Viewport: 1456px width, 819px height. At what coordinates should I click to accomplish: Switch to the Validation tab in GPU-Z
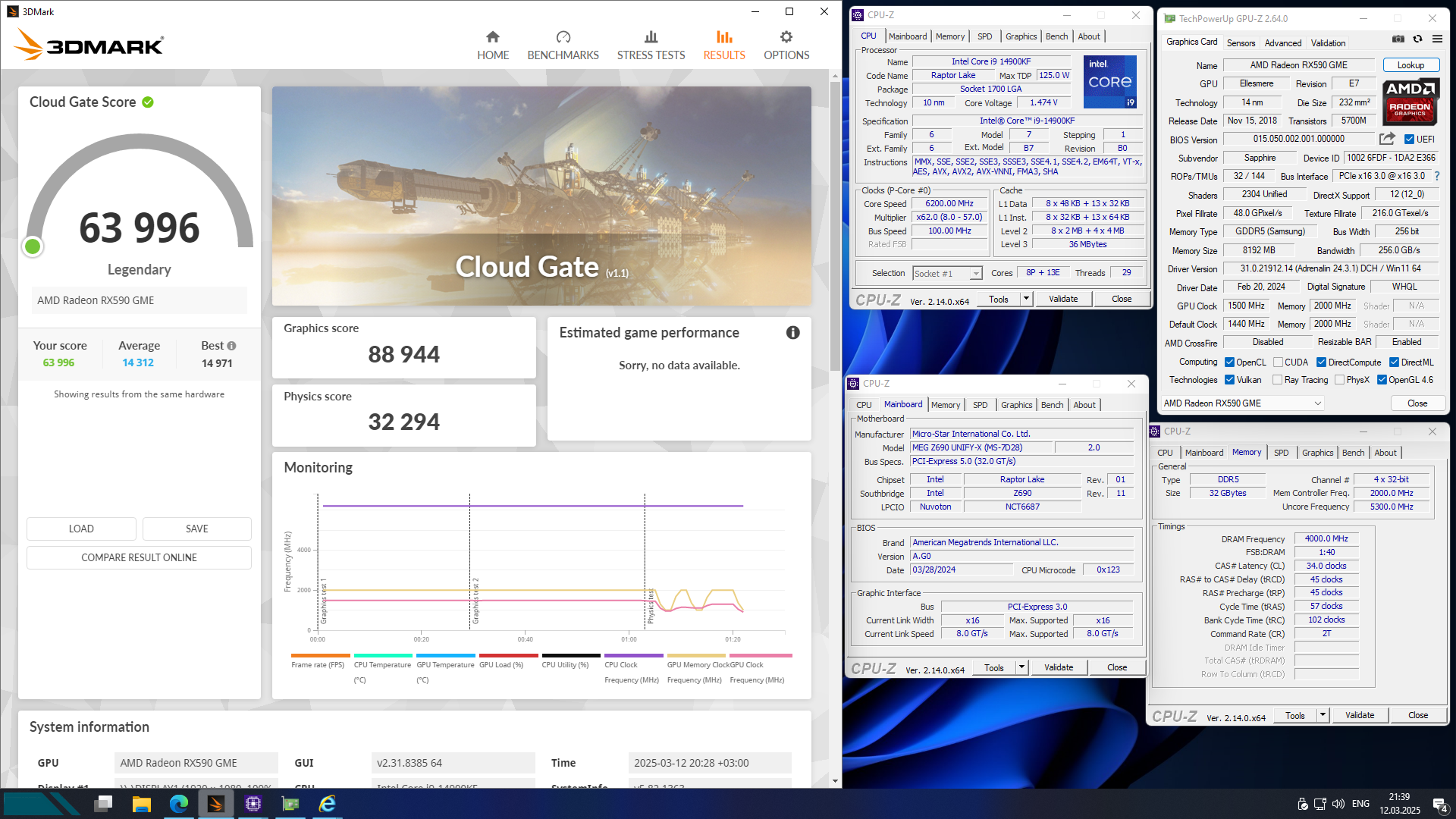pos(1329,43)
